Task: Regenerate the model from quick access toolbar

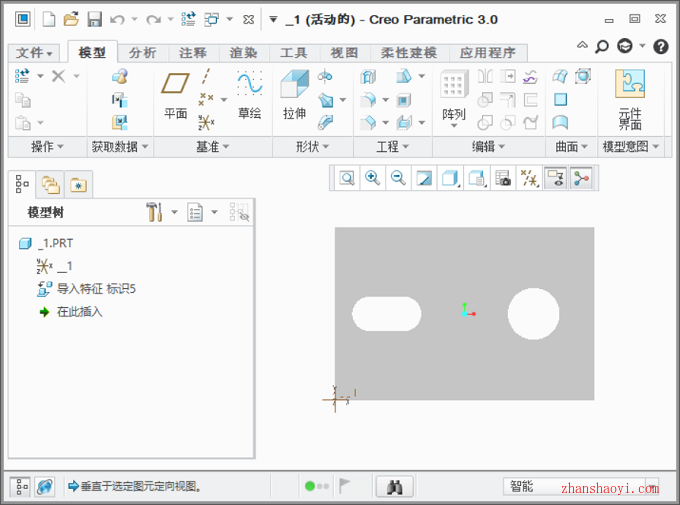Action: click(189, 19)
